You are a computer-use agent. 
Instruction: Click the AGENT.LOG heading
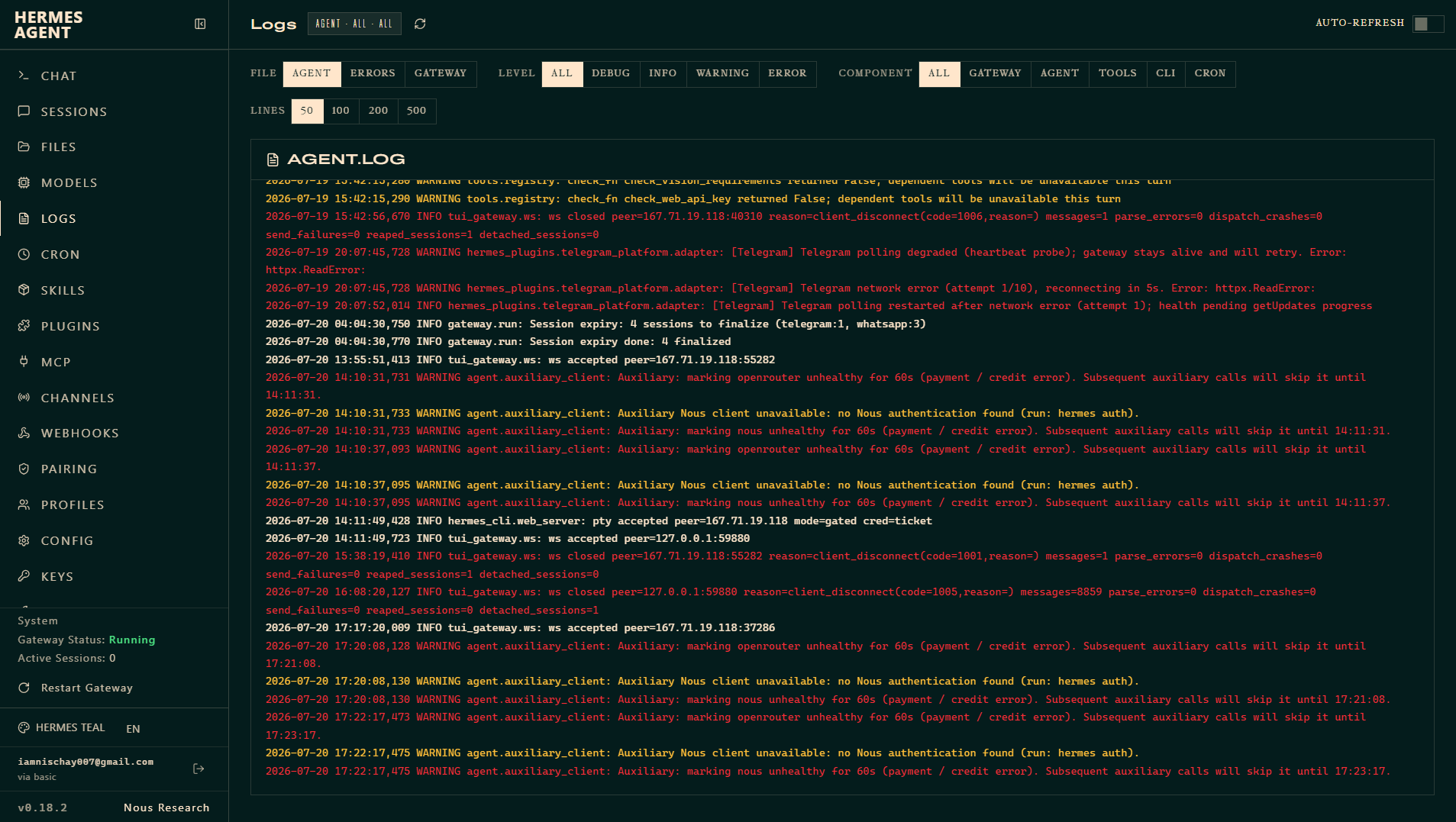[346, 160]
